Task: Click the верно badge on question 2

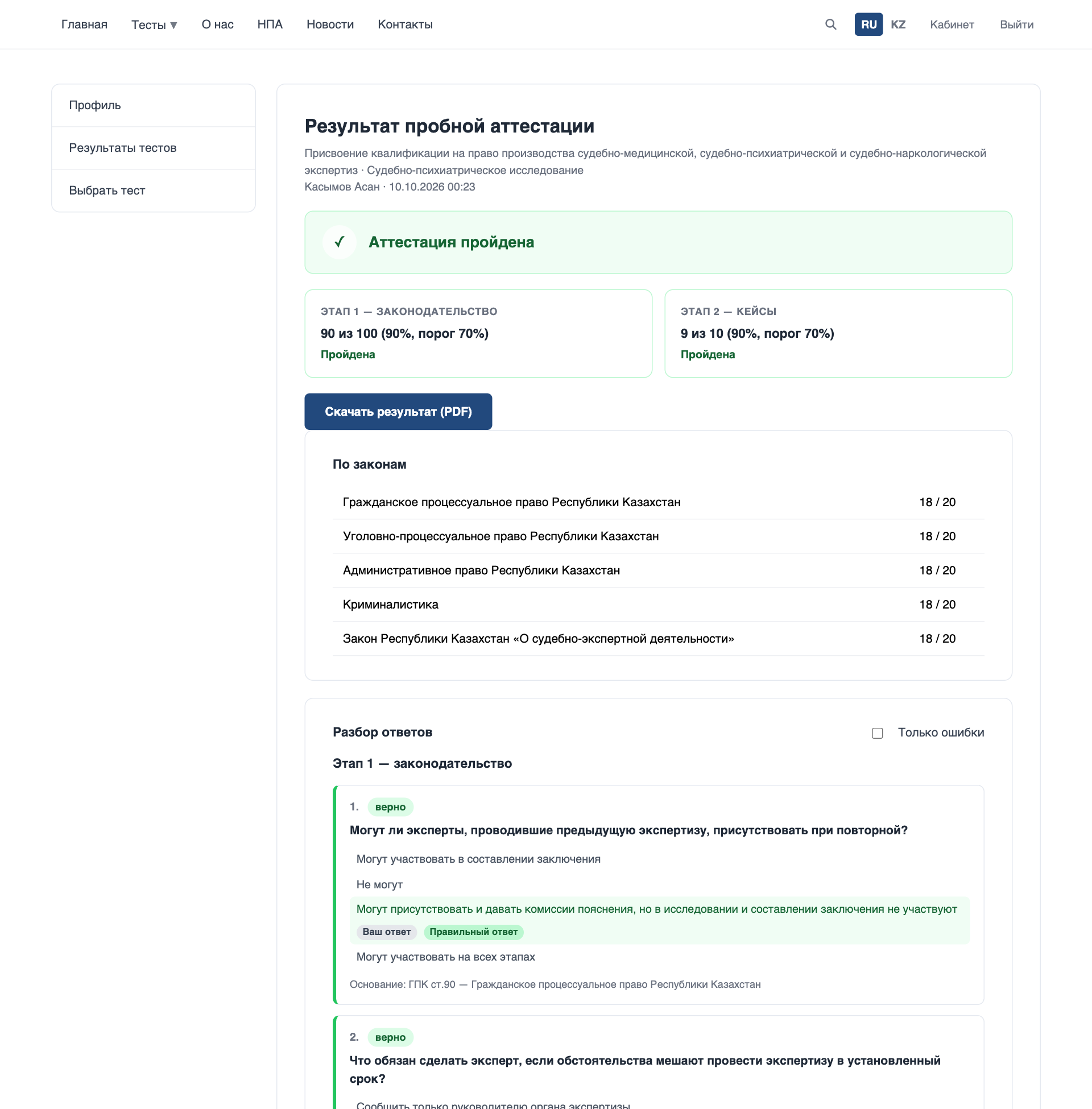Action: pos(390,1038)
